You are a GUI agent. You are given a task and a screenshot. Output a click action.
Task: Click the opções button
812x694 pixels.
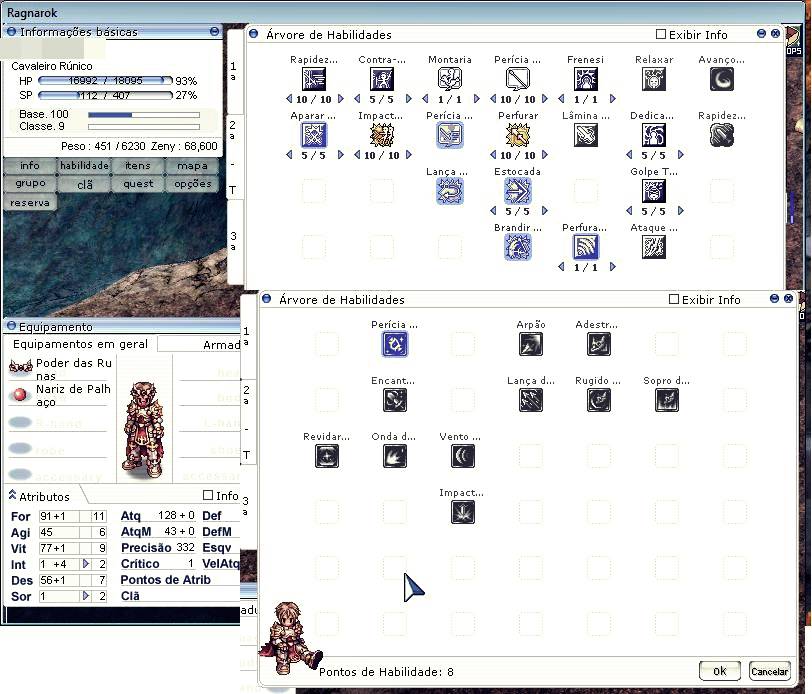(192, 183)
